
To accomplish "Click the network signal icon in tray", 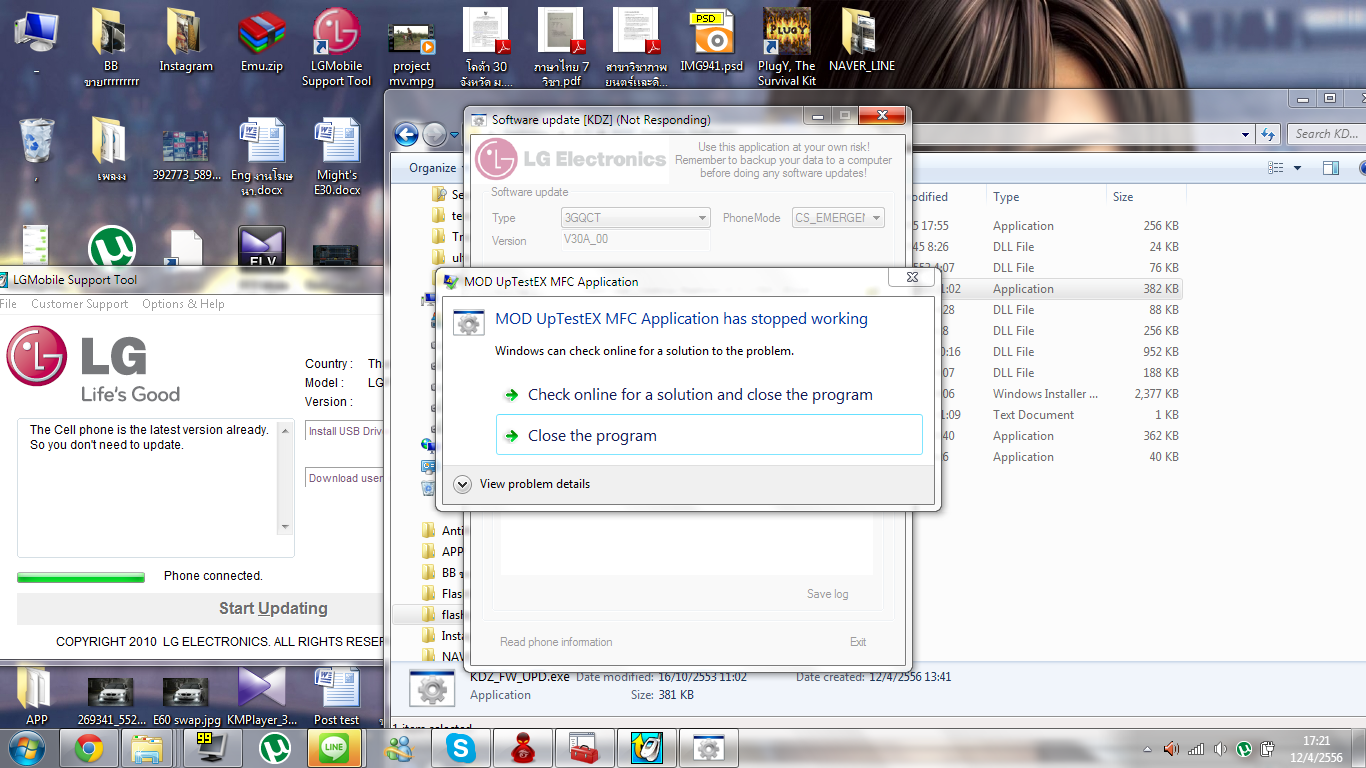I will tap(1195, 748).
